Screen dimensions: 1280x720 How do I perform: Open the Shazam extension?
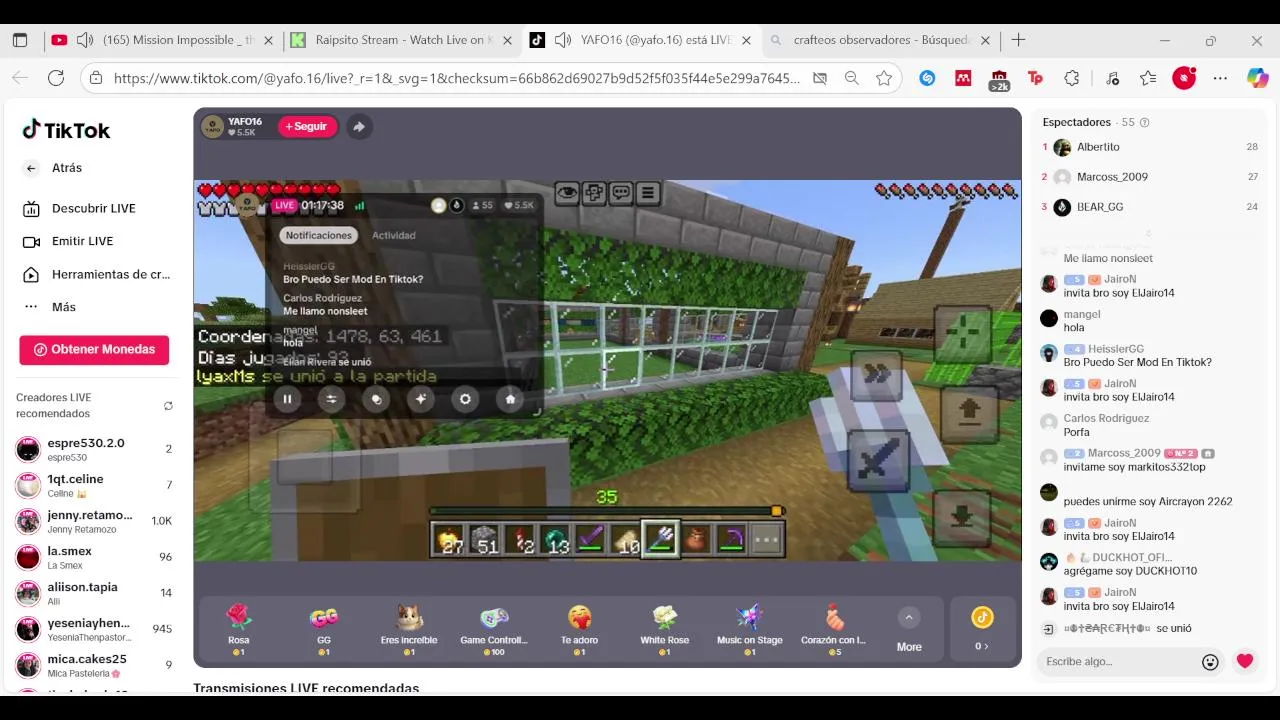coord(927,78)
